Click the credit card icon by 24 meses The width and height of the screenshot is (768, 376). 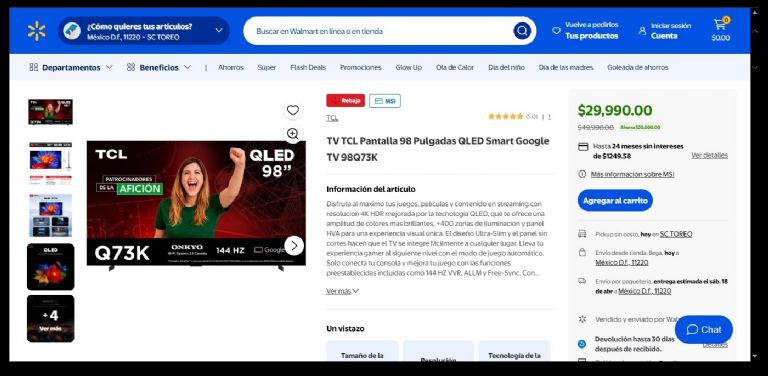coord(583,146)
